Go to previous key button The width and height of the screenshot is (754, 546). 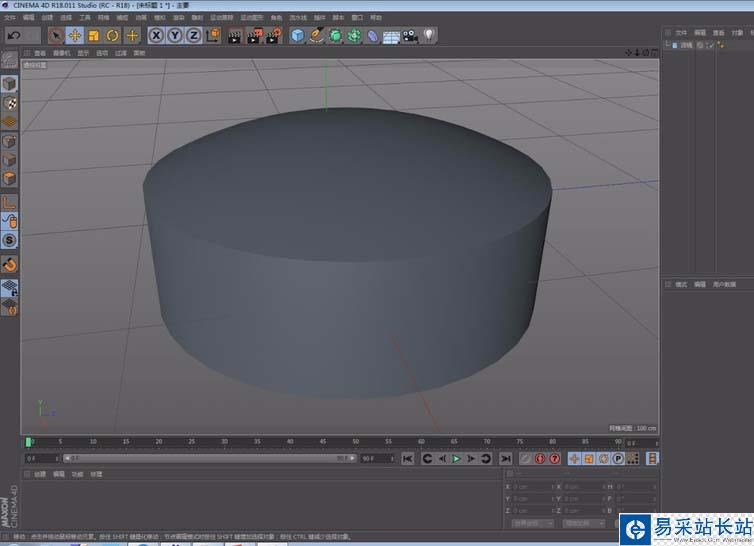[427, 459]
